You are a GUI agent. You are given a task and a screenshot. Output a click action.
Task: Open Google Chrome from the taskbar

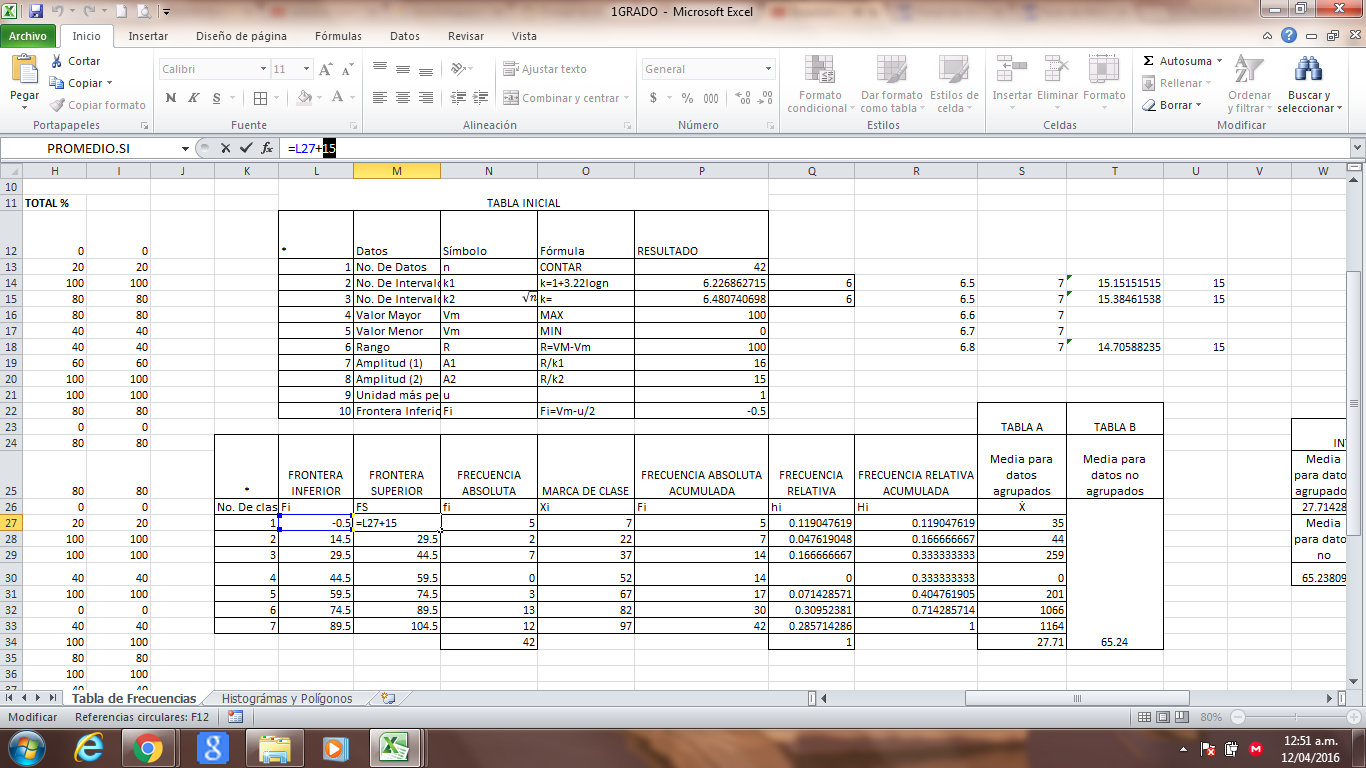click(x=148, y=747)
